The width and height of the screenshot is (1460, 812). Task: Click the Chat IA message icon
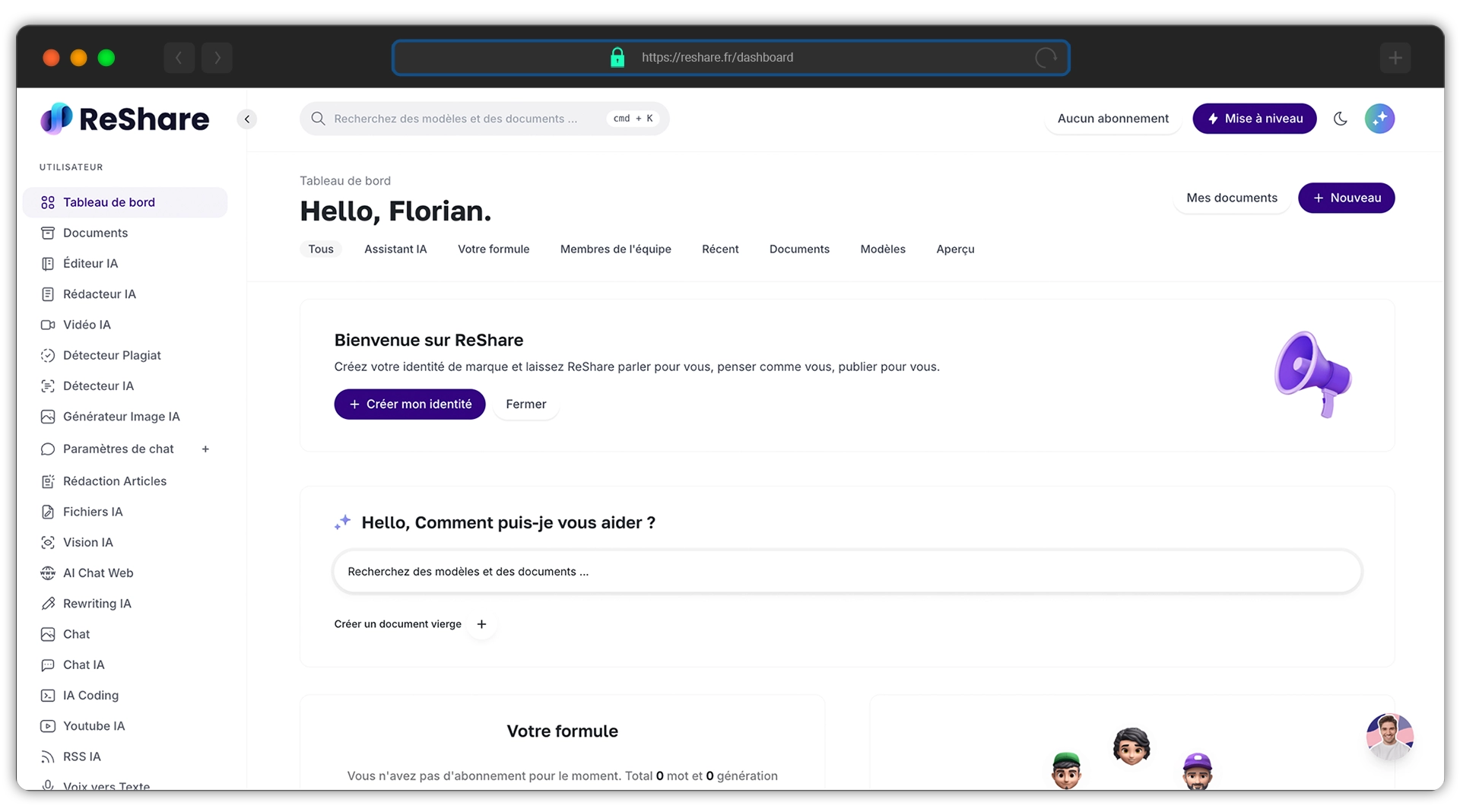(x=48, y=665)
